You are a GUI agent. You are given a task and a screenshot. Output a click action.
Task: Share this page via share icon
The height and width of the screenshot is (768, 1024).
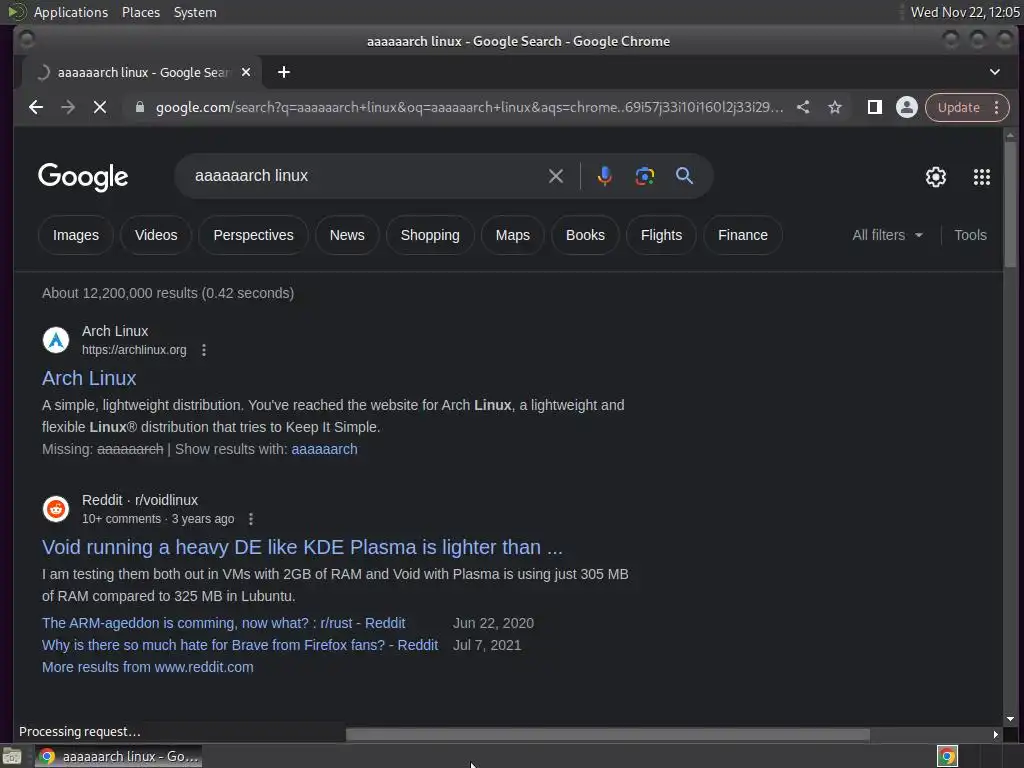pos(803,107)
